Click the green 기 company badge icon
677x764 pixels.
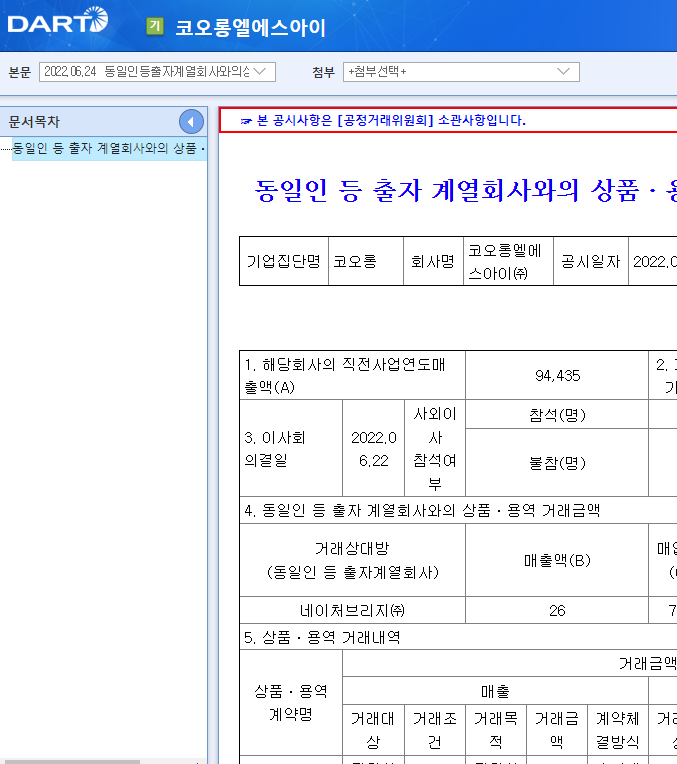(x=155, y=26)
